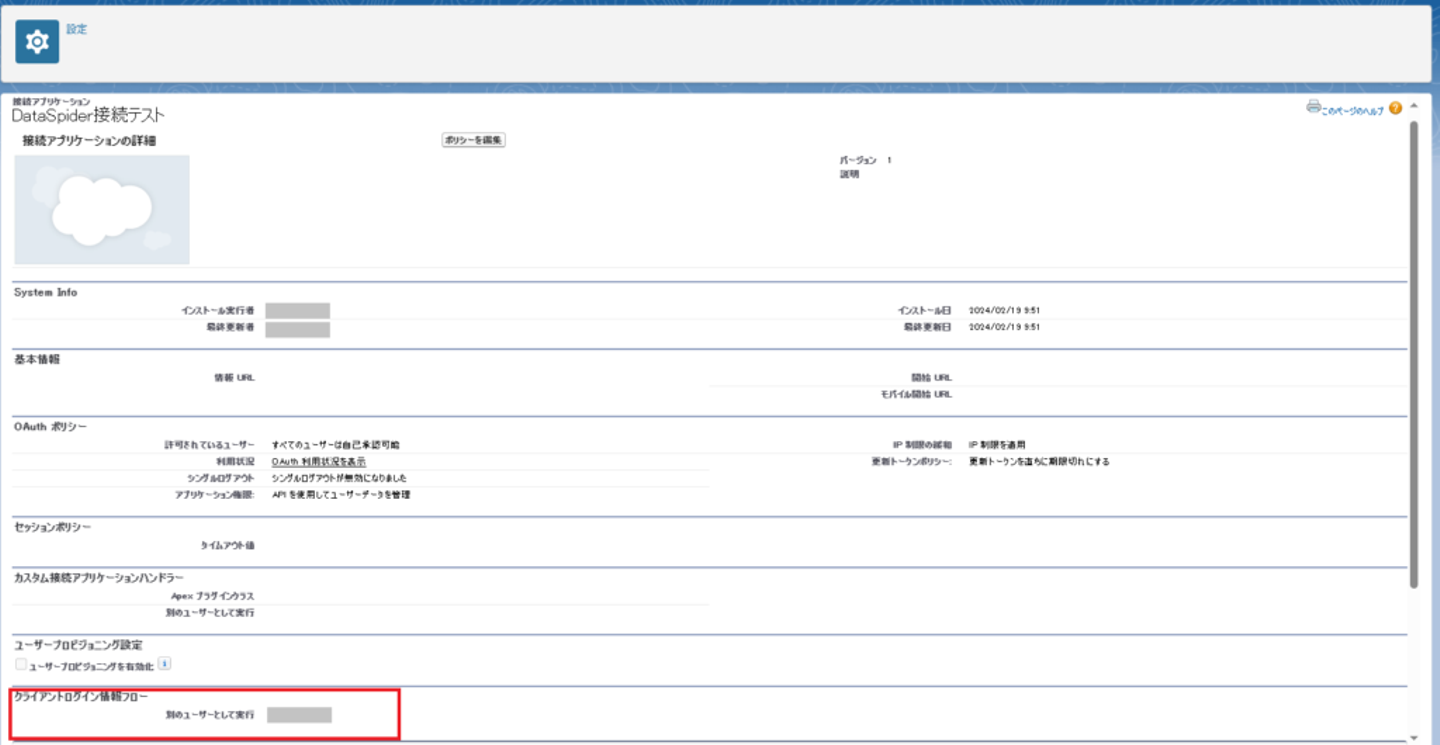Click the scrollbar down arrow
The image size is (1440, 745).
point(1413,738)
